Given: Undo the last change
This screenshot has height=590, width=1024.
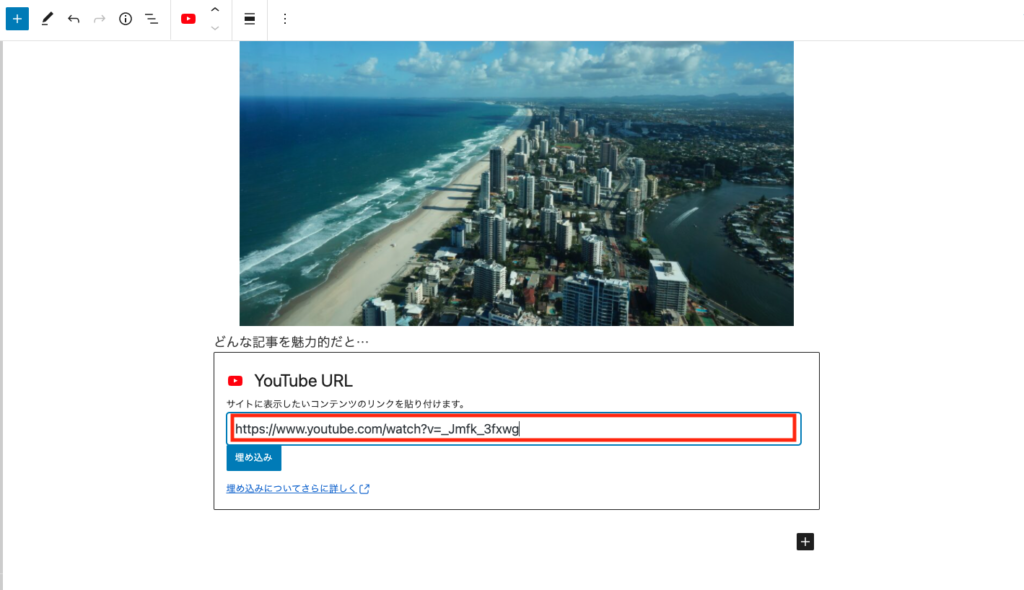Looking at the screenshot, I should tap(73, 19).
